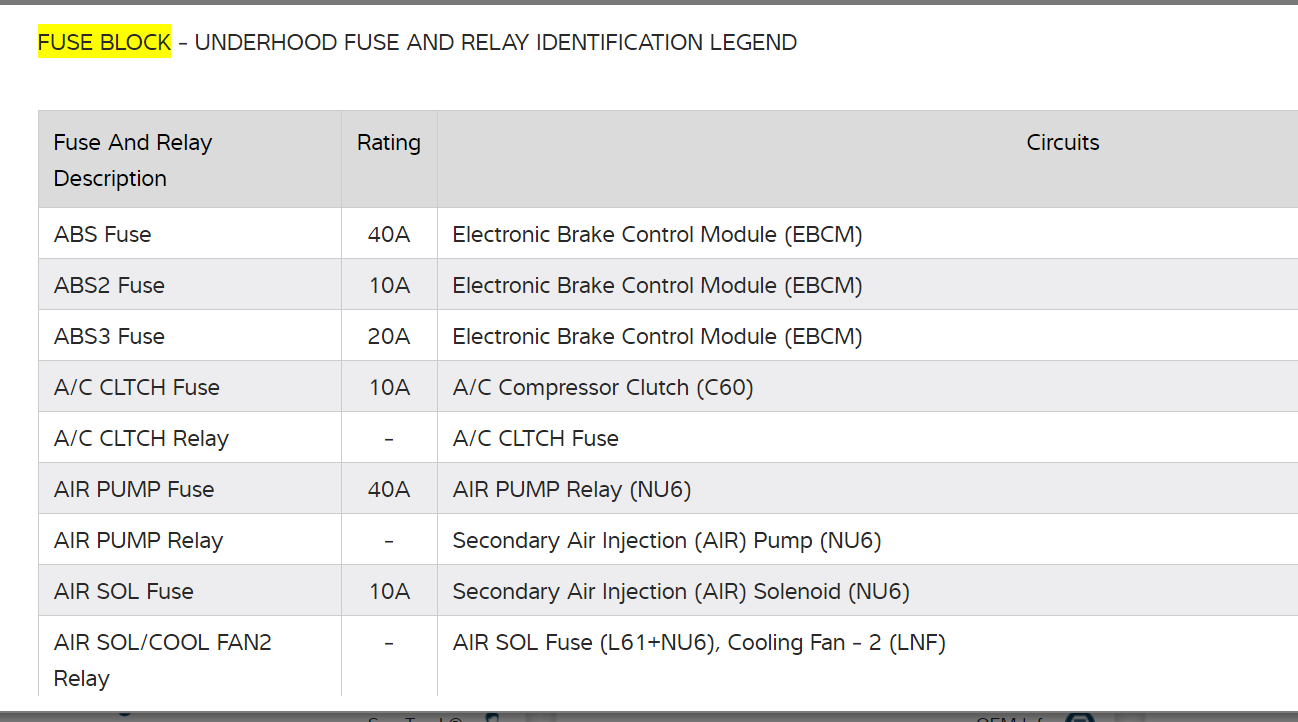Screen dimensions: 1298x722
Task: Select the 40A rating for ABS Fuse
Action: (x=388, y=234)
